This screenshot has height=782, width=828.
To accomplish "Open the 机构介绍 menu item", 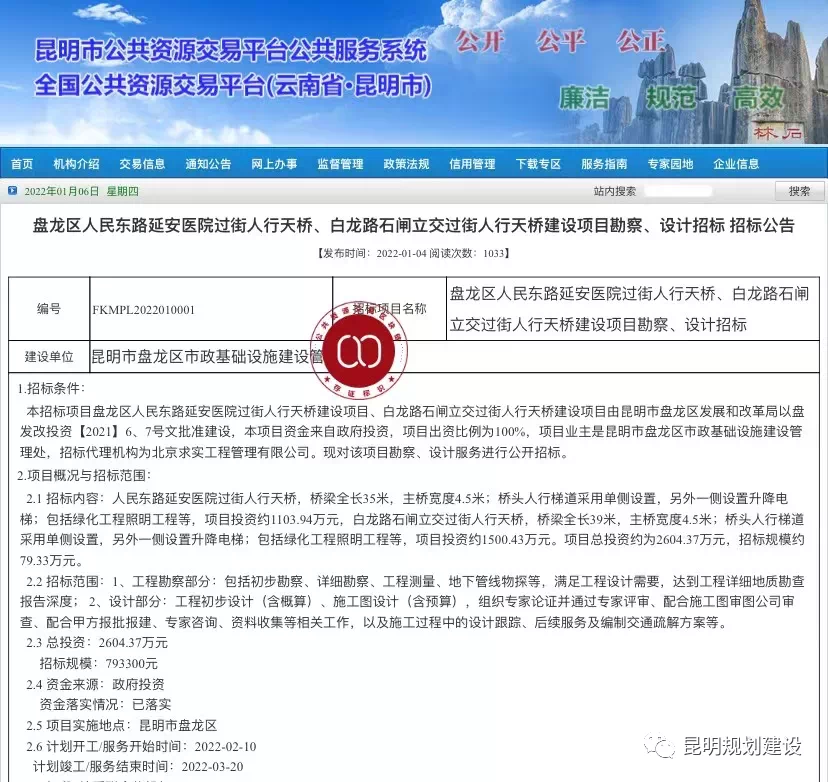I will click(x=76, y=164).
